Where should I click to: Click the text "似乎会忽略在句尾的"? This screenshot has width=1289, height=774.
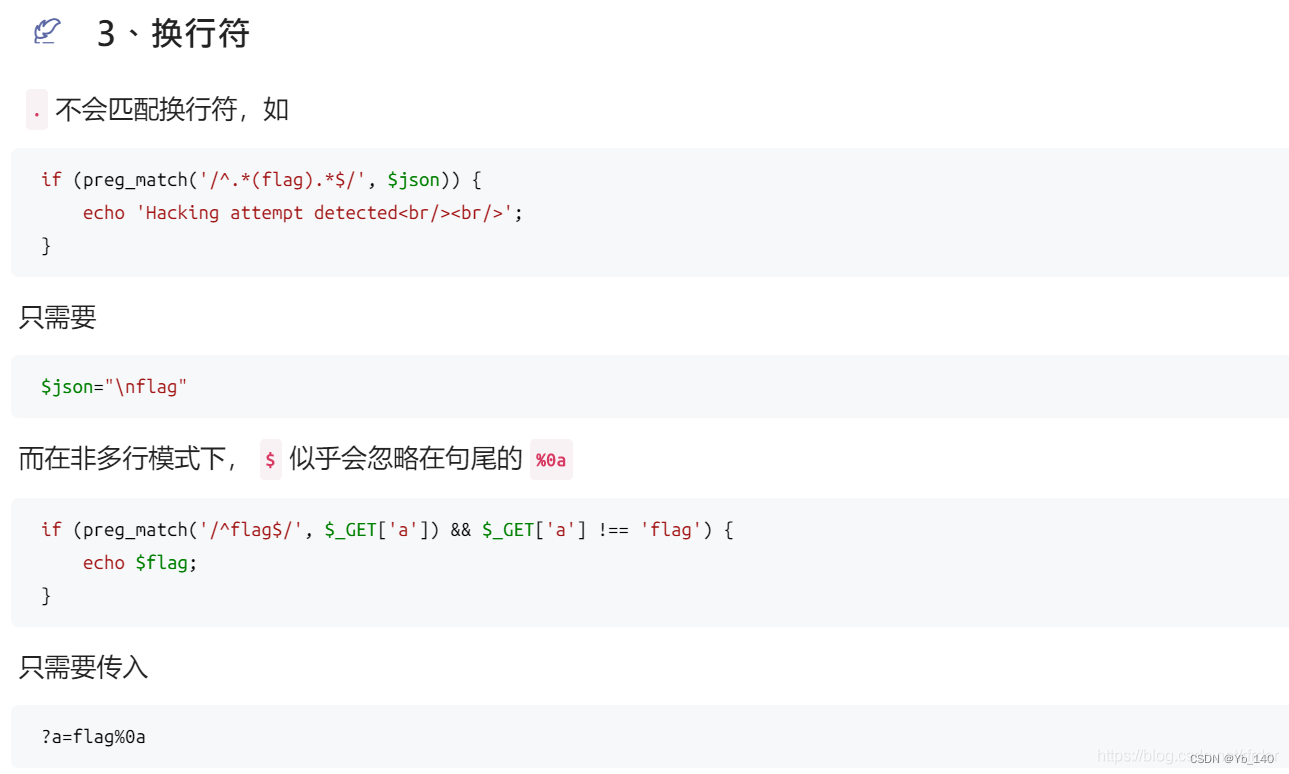405,459
